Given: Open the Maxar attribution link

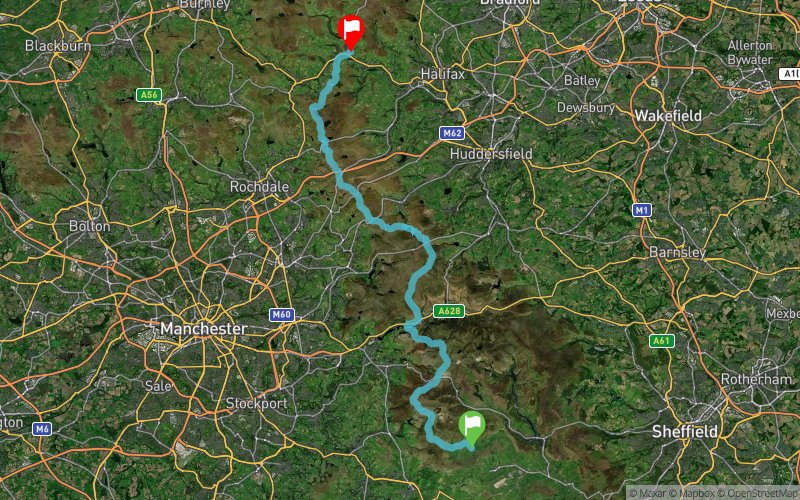Looking at the screenshot, I should coord(647,493).
